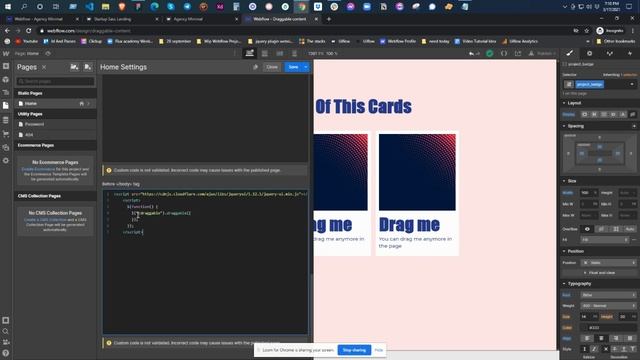The width and height of the screenshot is (640, 360).
Task: Click the Search pages input field
Action: (x=55, y=82)
